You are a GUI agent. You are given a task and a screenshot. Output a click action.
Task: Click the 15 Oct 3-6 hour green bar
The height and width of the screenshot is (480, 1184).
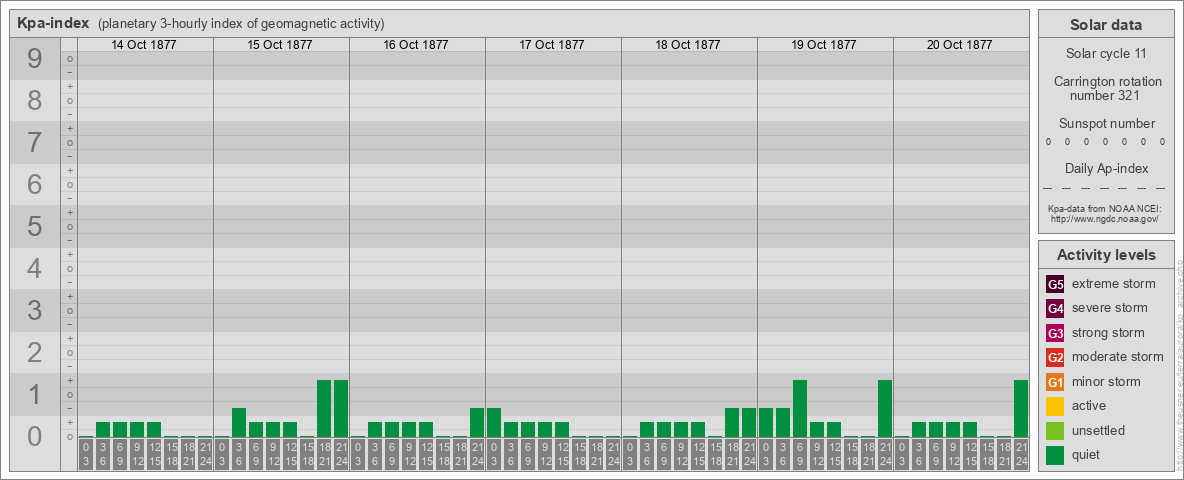[239, 423]
